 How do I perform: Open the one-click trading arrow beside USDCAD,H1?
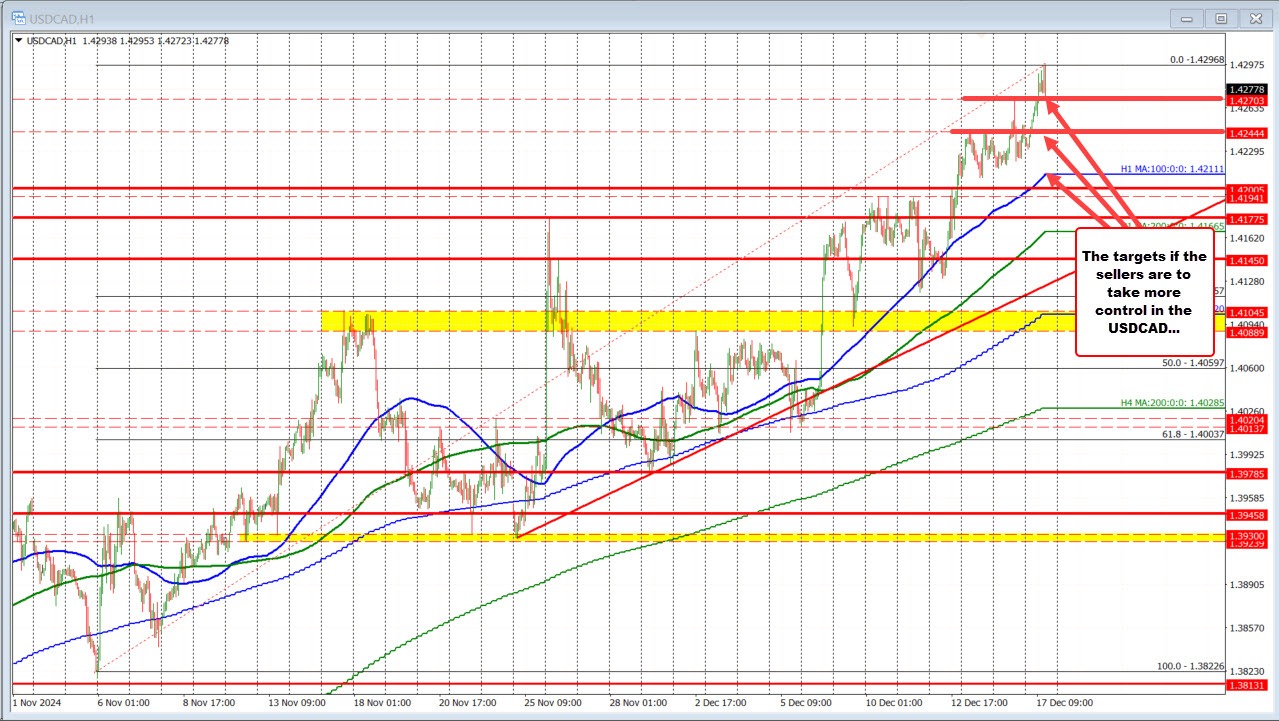[x=18, y=40]
